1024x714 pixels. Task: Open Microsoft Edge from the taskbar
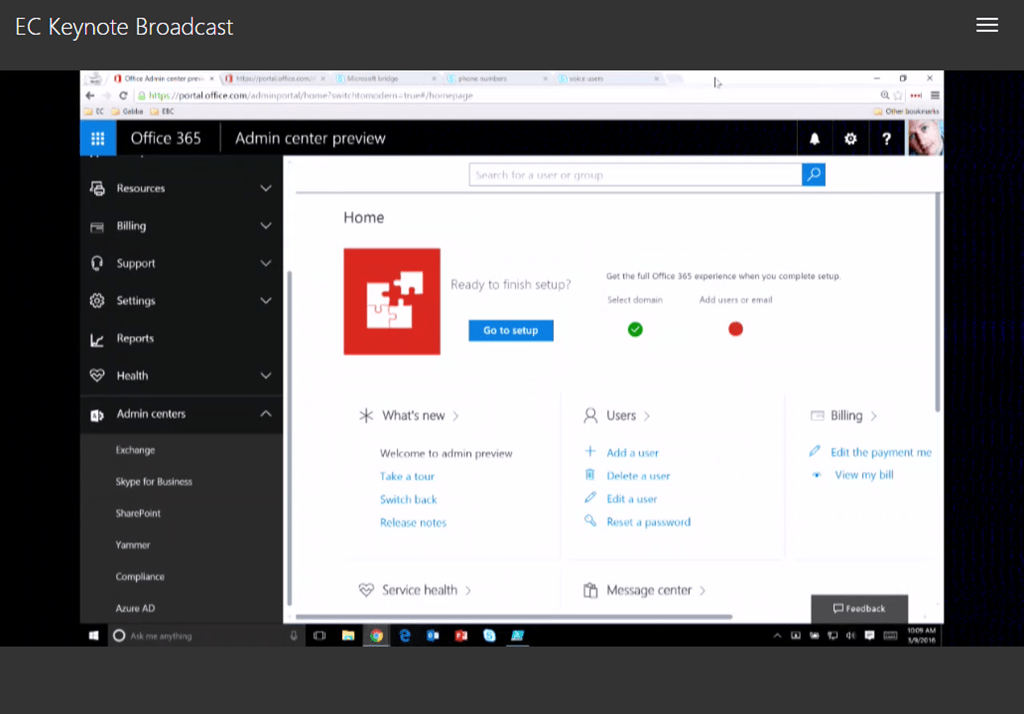405,635
